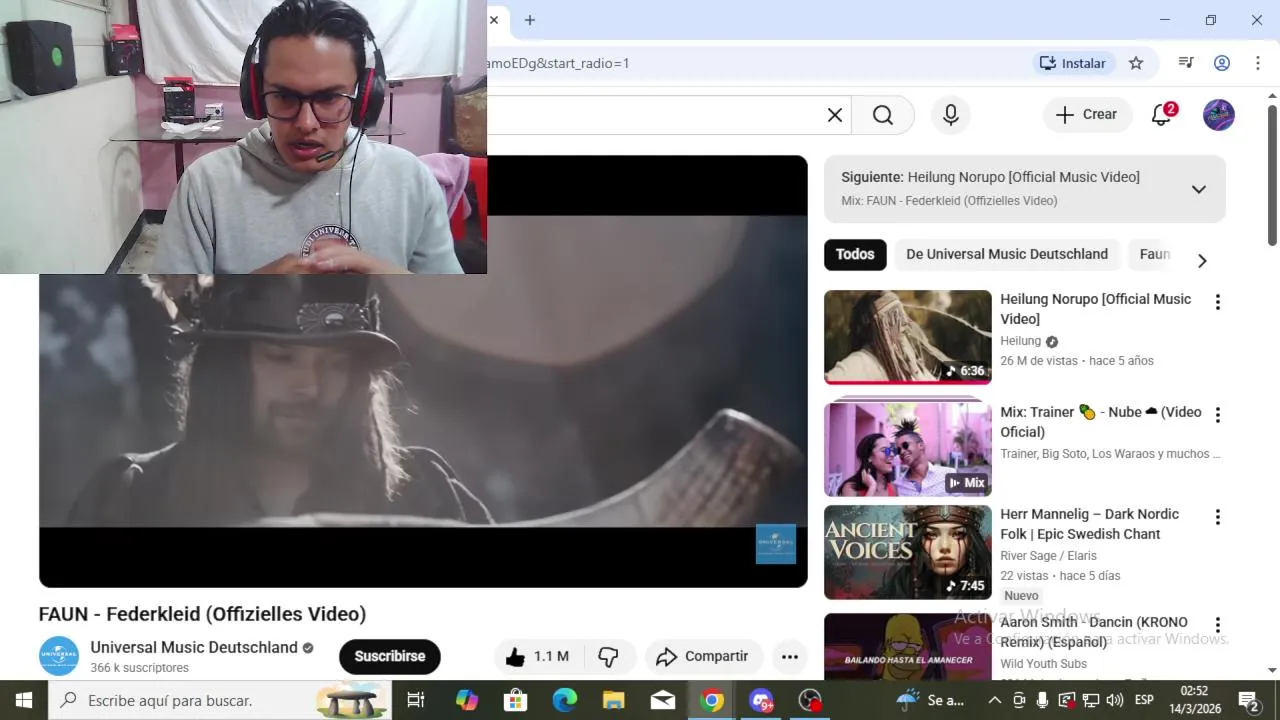This screenshot has height=720, width=1280.
Task: Open Microsoft Store from taskbar
Action: pyautogui.click(x=515, y=700)
